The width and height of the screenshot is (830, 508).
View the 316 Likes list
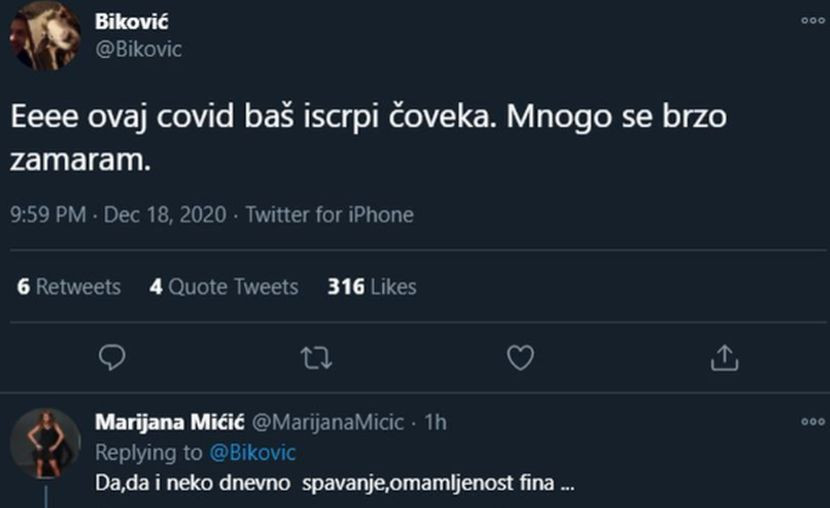(371, 287)
